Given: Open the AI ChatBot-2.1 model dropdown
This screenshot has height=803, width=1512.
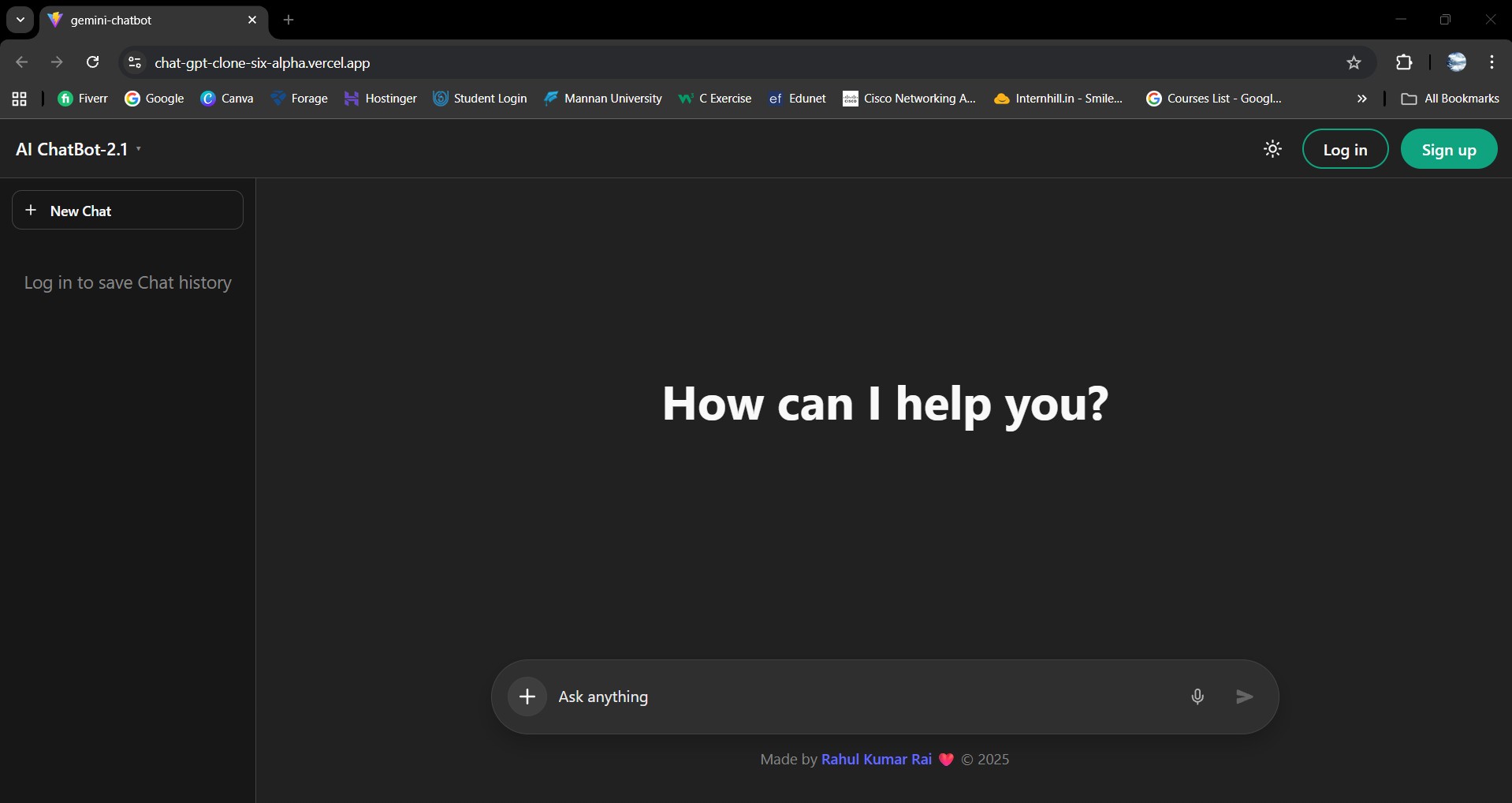Looking at the screenshot, I should [x=79, y=149].
